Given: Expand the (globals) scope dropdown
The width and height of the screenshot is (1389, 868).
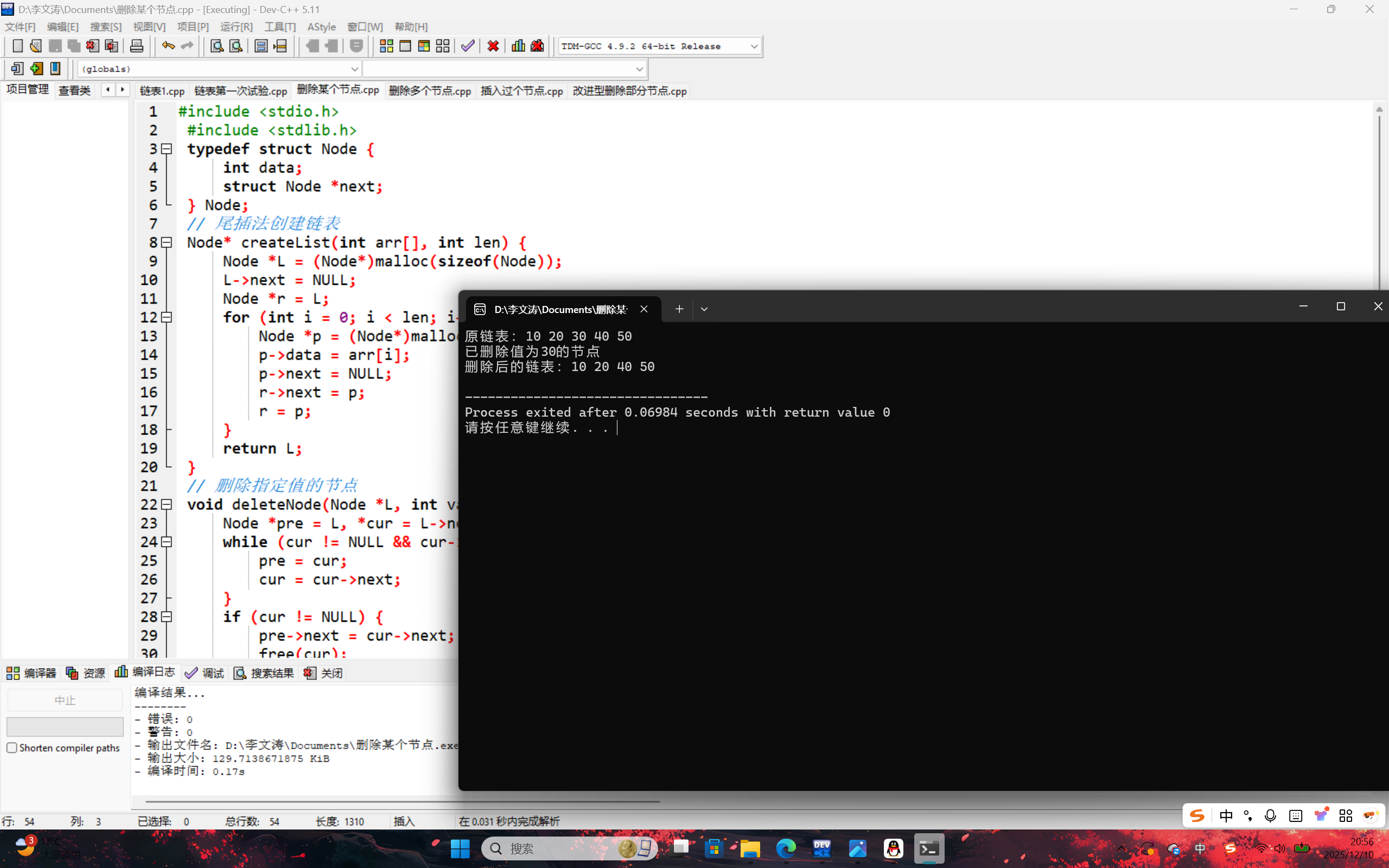Looking at the screenshot, I should 354,69.
